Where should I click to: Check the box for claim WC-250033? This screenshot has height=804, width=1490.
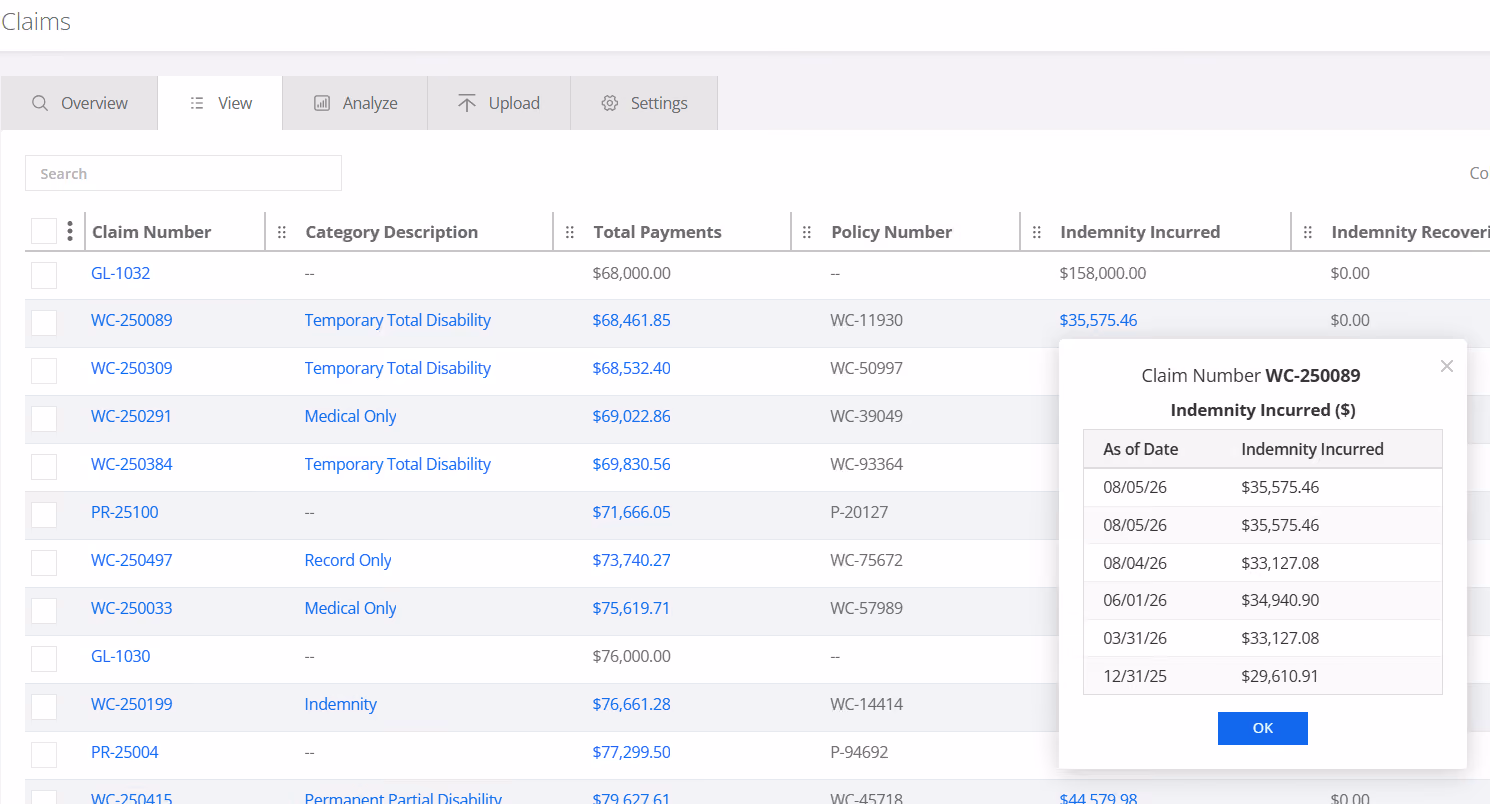pyautogui.click(x=44, y=611)
